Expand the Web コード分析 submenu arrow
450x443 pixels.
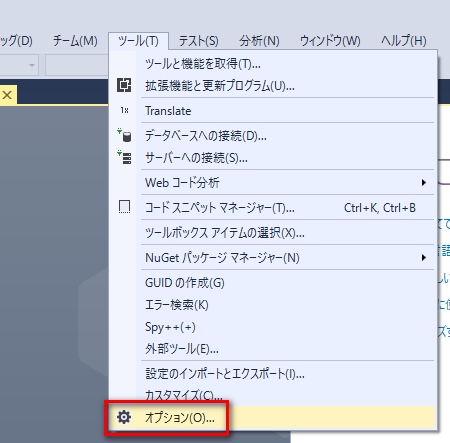(x=424, y=183)
